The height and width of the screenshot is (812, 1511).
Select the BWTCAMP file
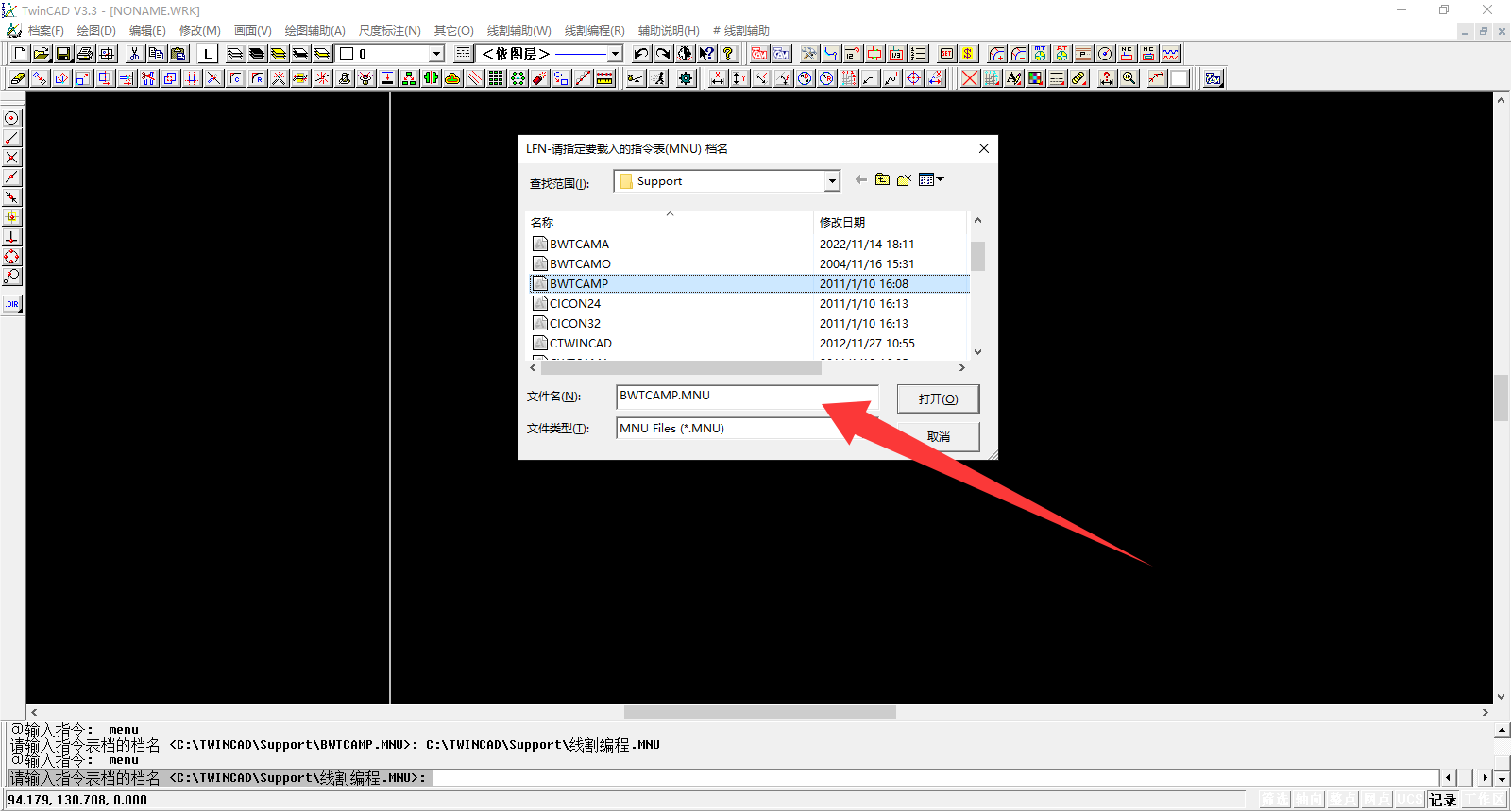click(579, 283)
